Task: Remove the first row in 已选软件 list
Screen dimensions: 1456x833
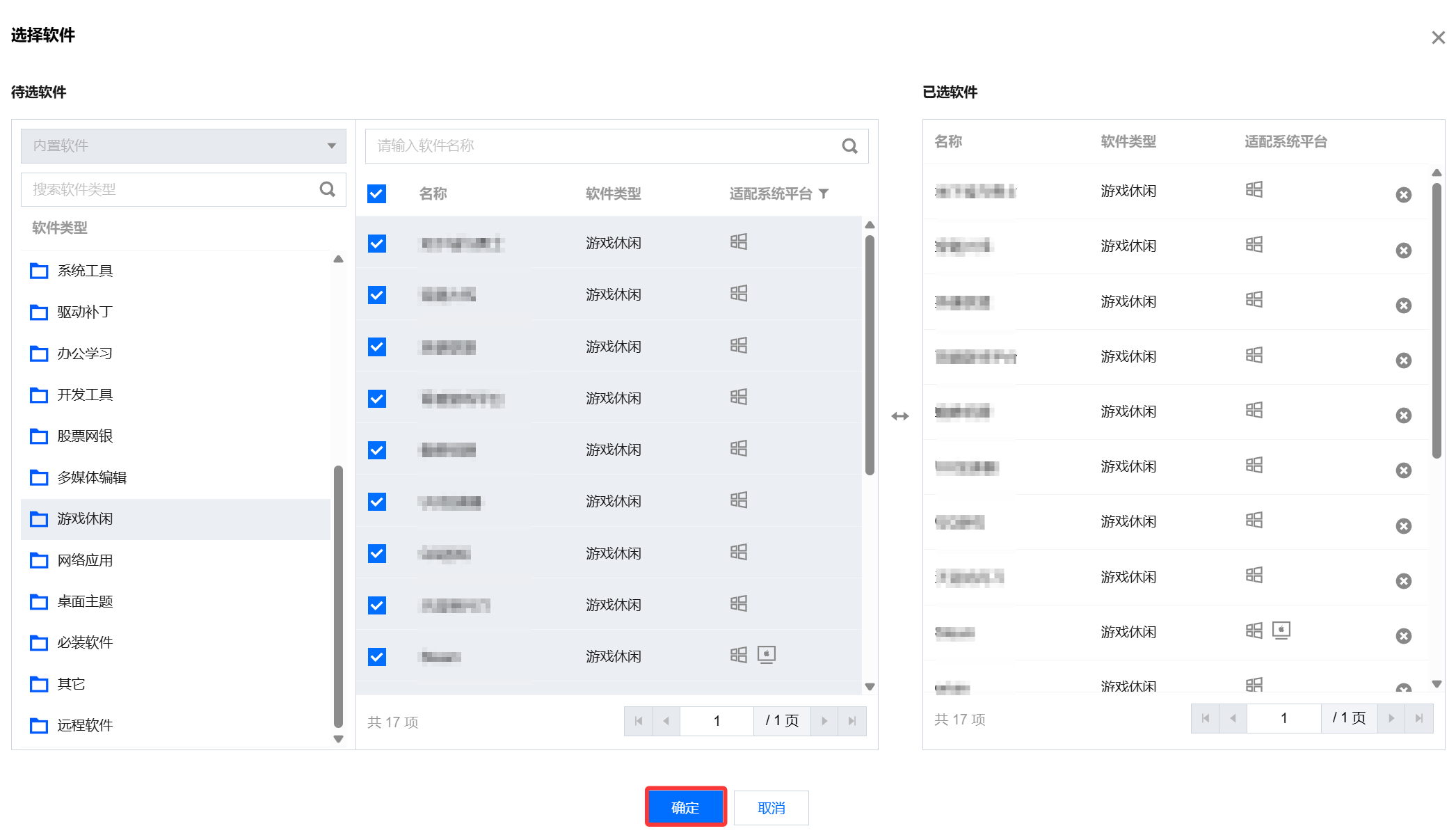Action: (x=1404, y=195)
